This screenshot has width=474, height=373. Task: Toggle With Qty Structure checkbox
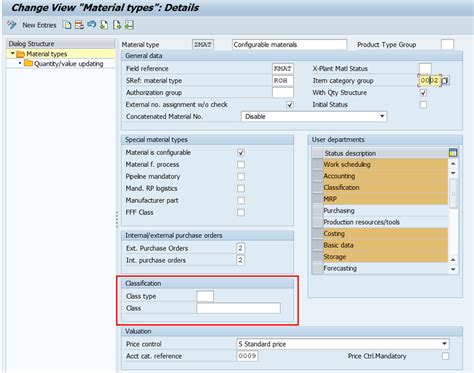tap(423, 93)
